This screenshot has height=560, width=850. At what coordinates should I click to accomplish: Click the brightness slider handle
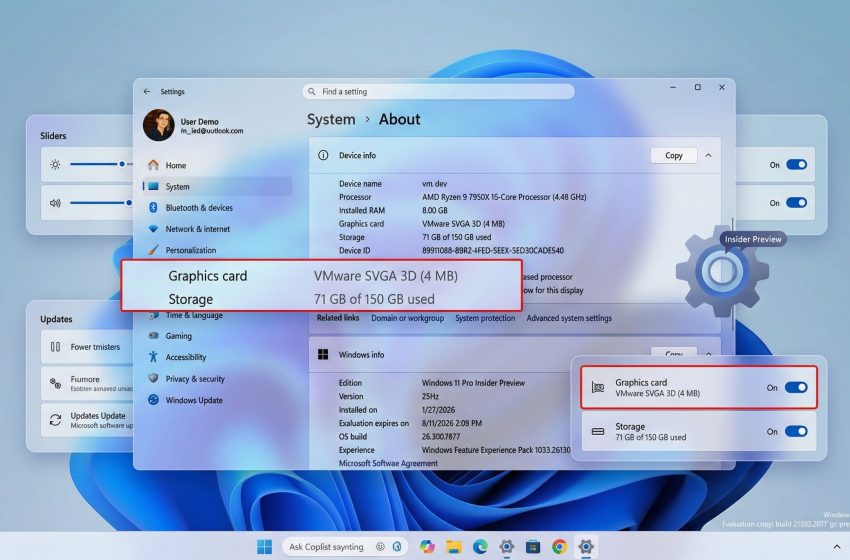pyautogui.click(x=122, y=164)
